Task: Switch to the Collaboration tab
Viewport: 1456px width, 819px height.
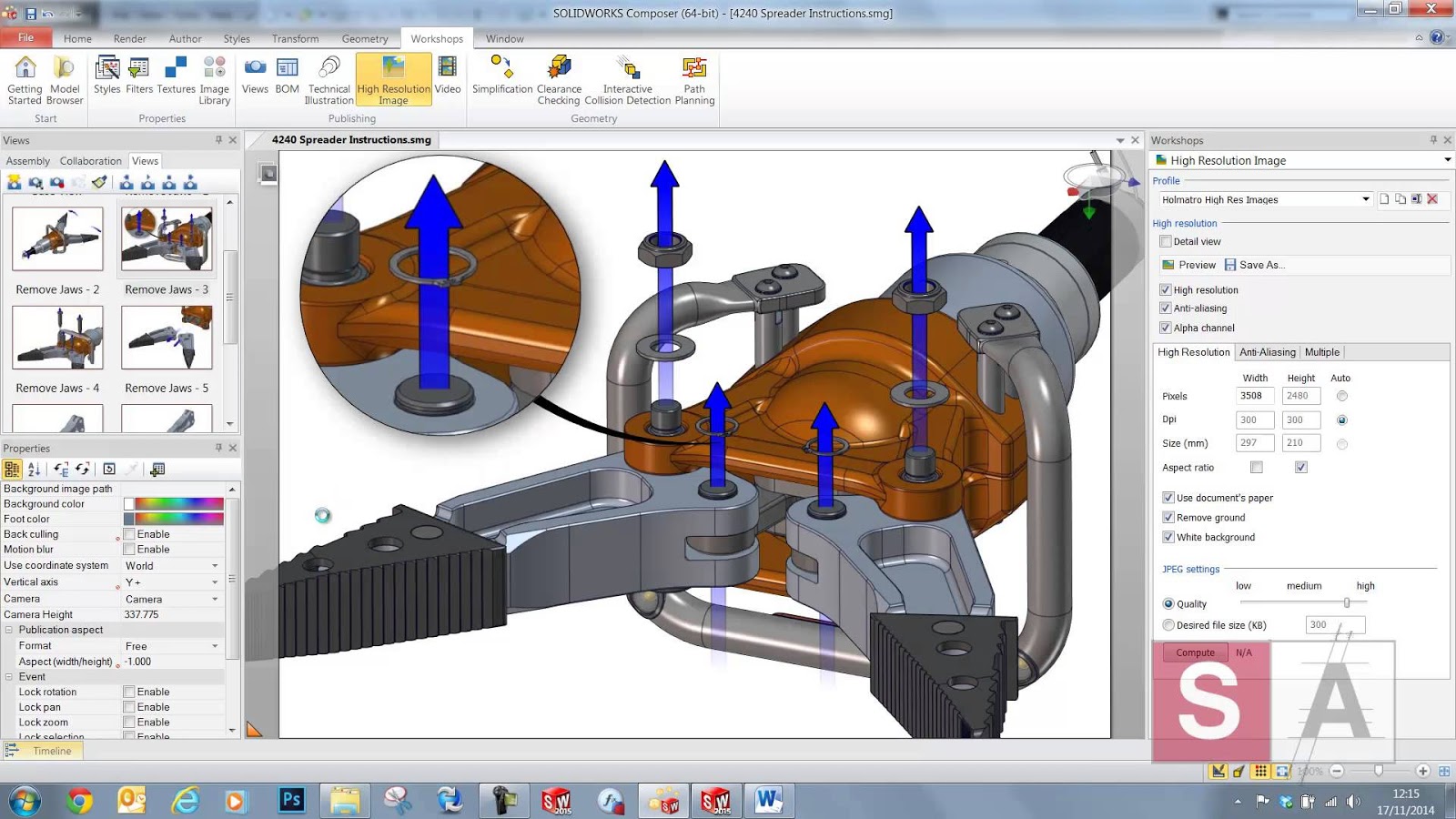Action: coord(90,160)
